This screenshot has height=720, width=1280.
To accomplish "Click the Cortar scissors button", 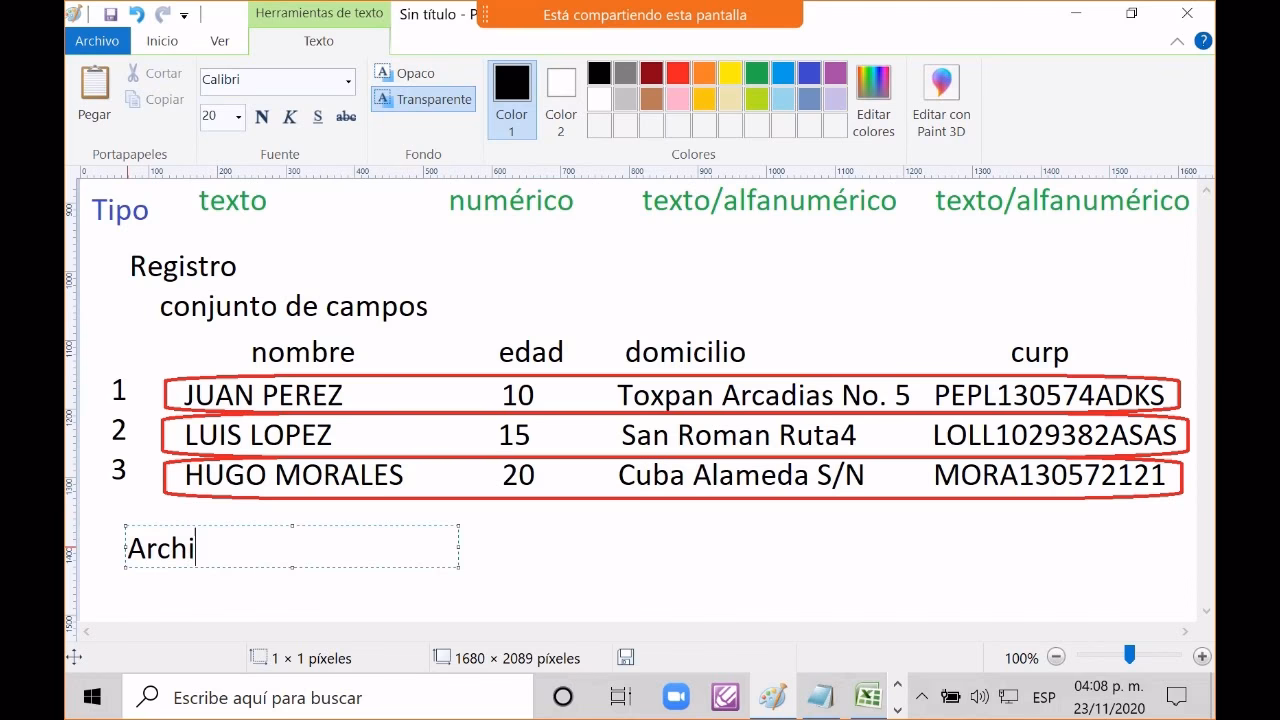I will pyautogui.click(x=155, y=73).
